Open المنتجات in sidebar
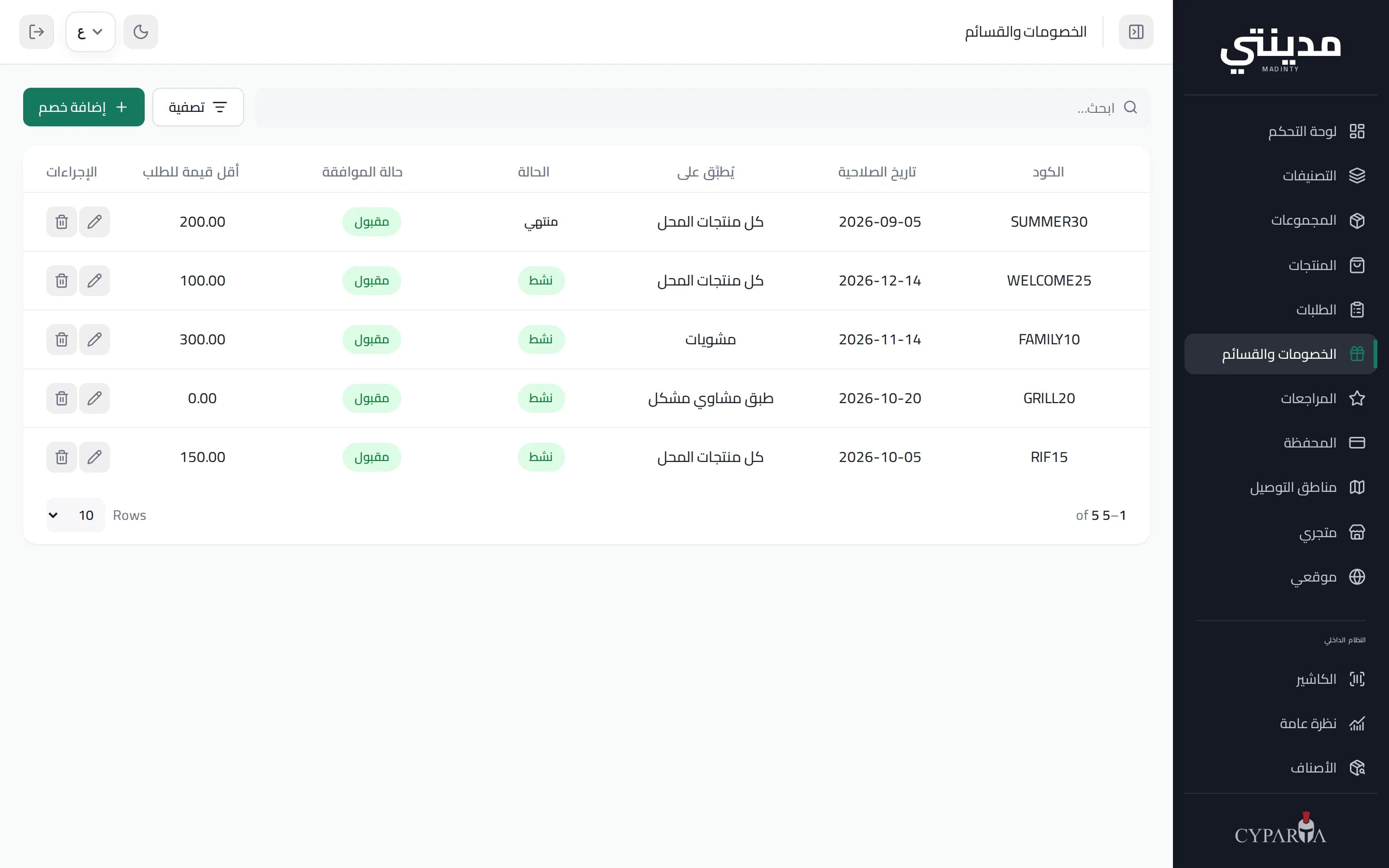 tap(1281, 265)
